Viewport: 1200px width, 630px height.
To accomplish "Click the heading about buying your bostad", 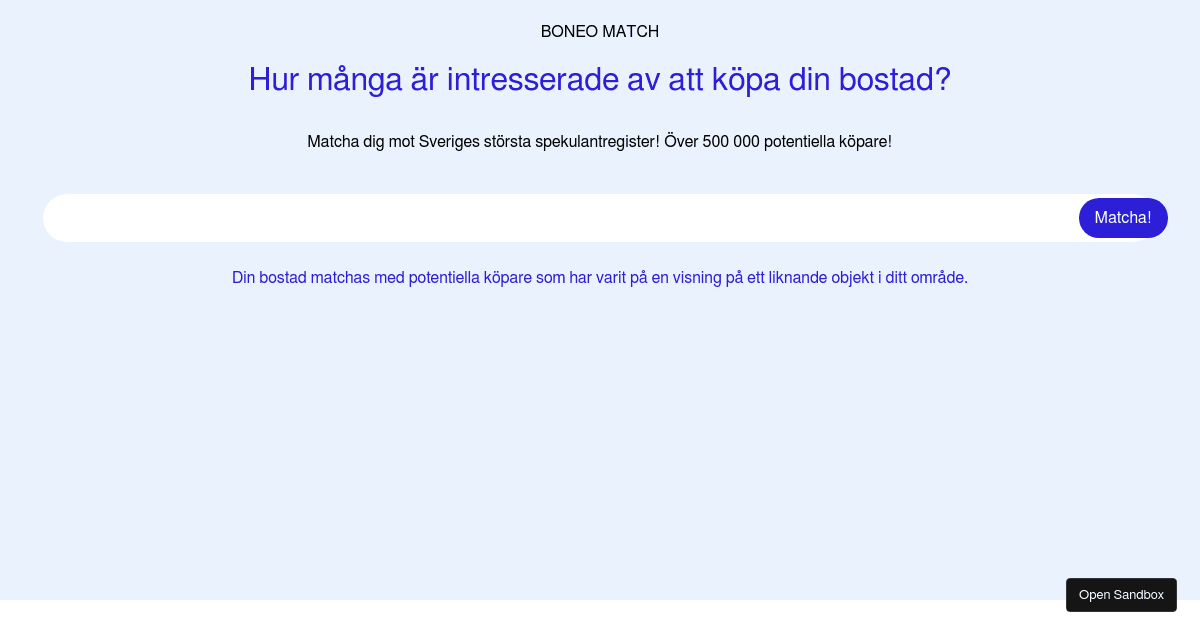I will [x=599, y=80].
